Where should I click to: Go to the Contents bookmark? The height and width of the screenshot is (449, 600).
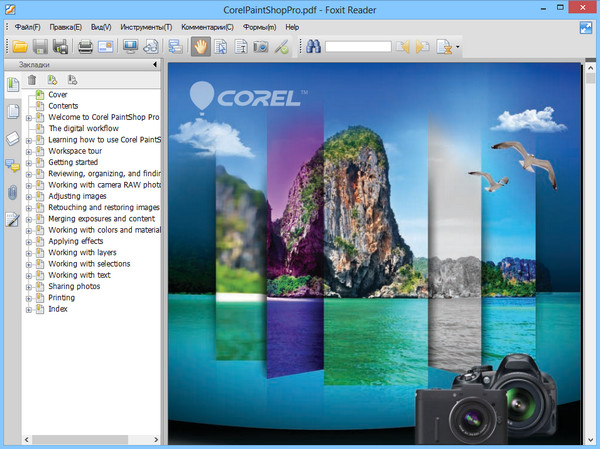click(63, 106)
